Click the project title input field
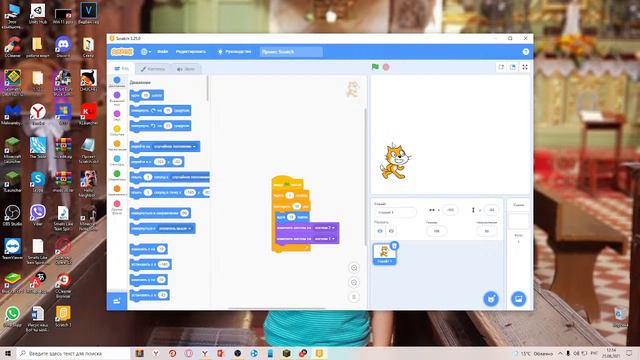The image size is (640, 360). [291, 52]
